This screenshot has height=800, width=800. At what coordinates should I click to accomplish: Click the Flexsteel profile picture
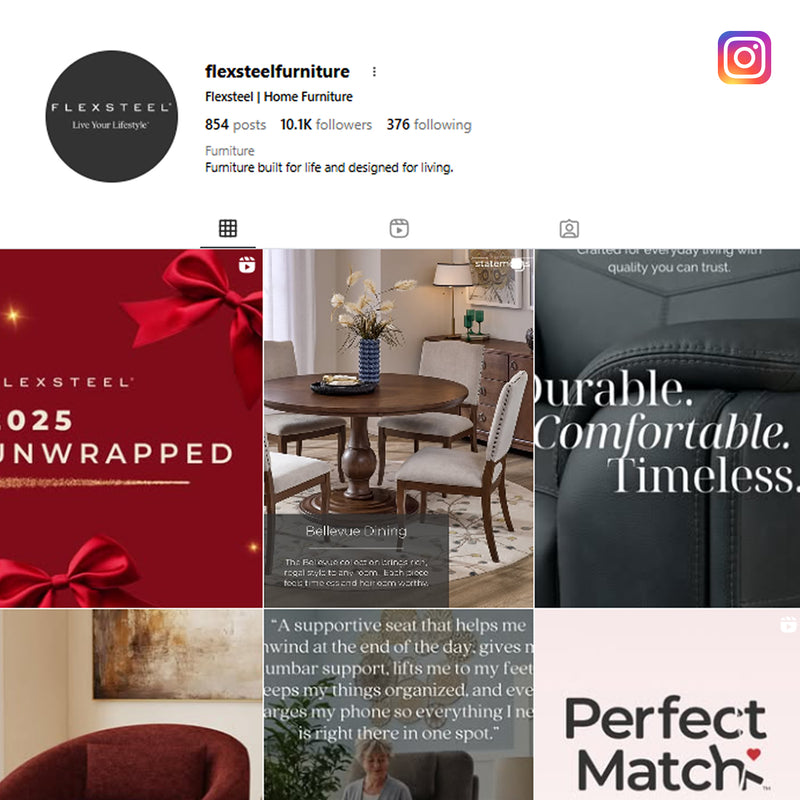pyautogui.click(x=111, y=116)
